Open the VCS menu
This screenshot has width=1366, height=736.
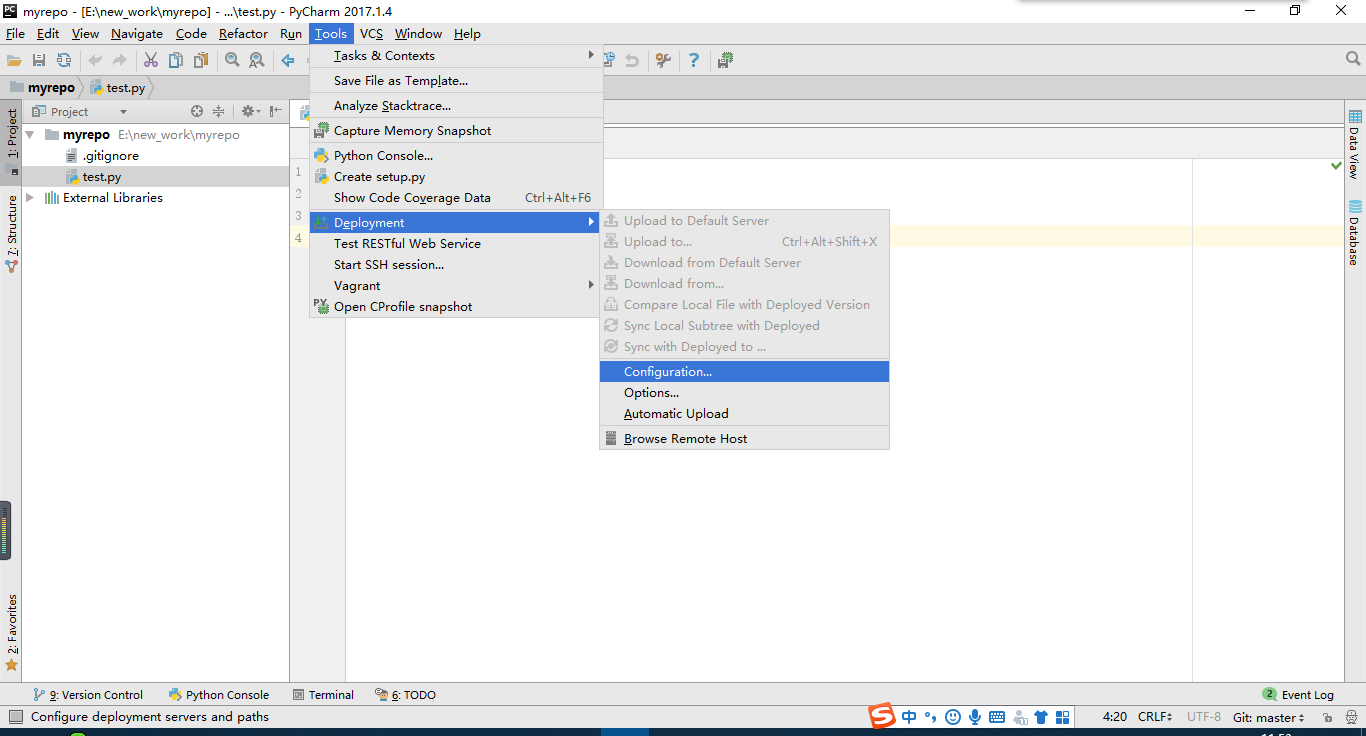point(371,34)
